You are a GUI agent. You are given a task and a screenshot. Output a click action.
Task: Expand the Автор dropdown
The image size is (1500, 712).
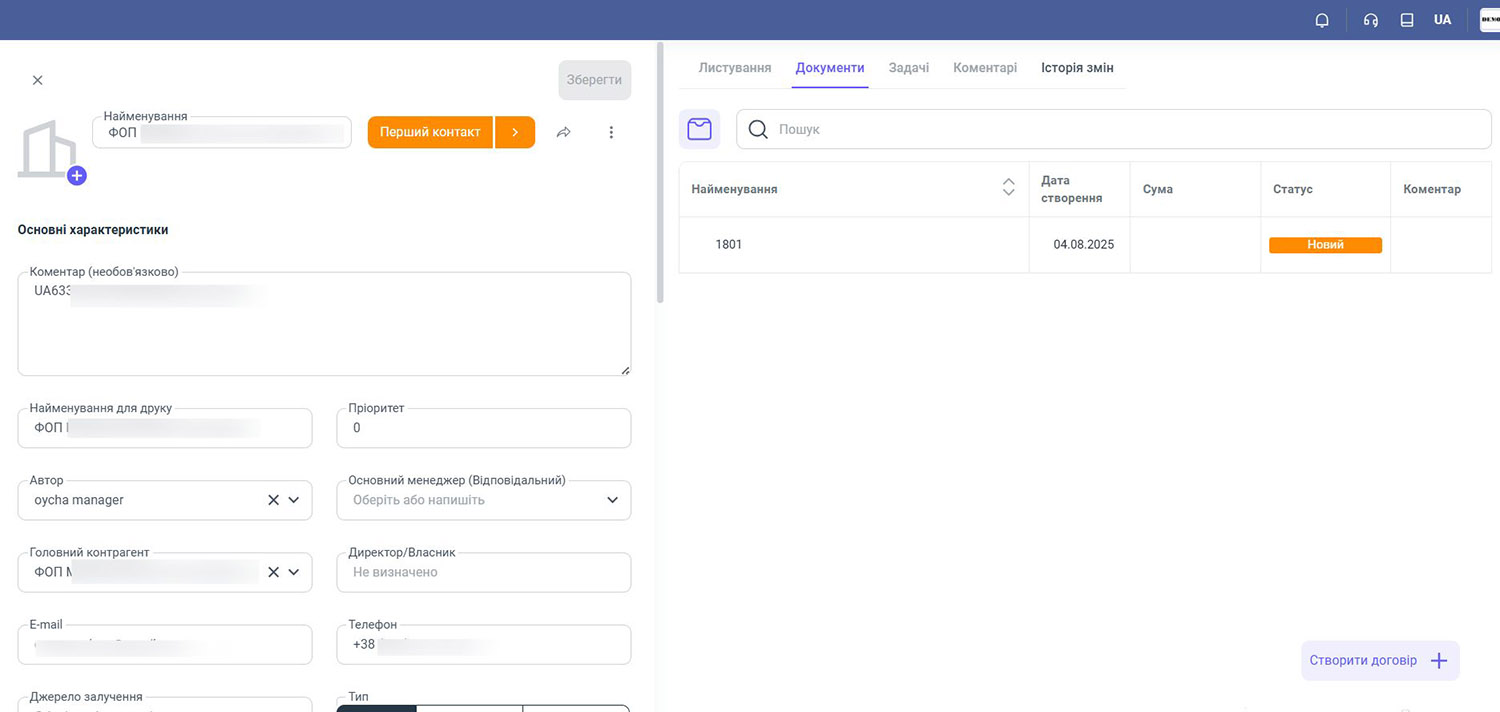(x=294, y=500)
